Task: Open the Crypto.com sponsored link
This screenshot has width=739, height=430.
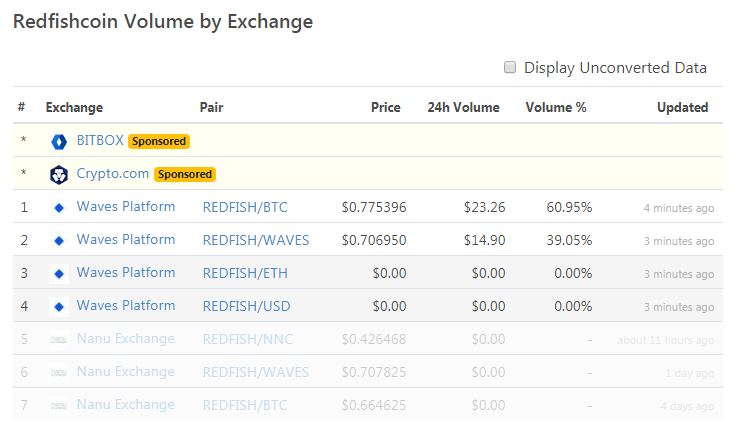Action: tap(112, 173)
